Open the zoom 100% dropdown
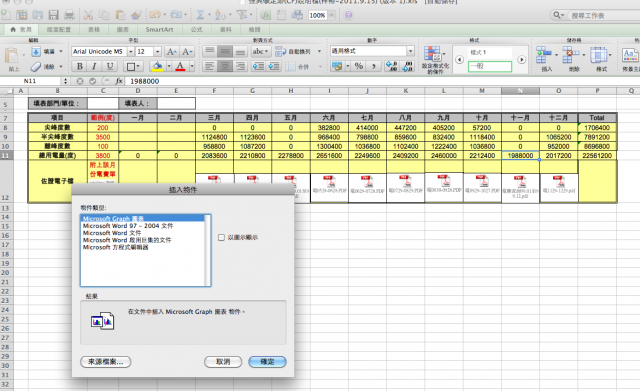Viewport: 640px width, 391px height. click(x=332, y=16)
